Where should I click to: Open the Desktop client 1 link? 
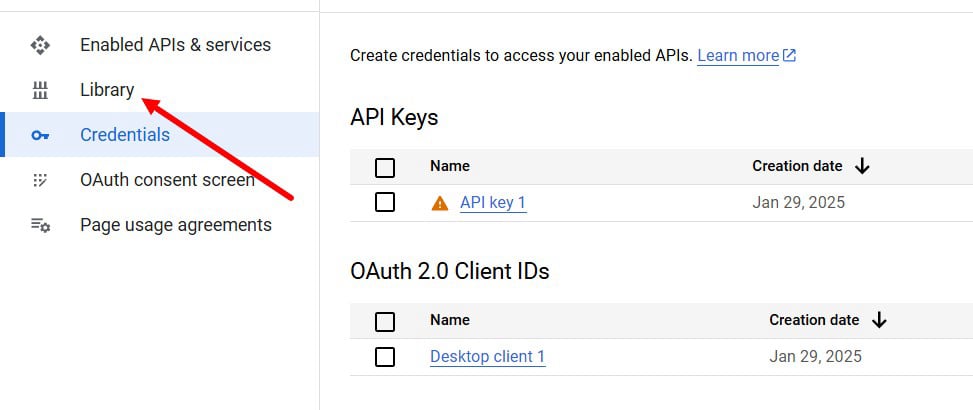[487, 357]
